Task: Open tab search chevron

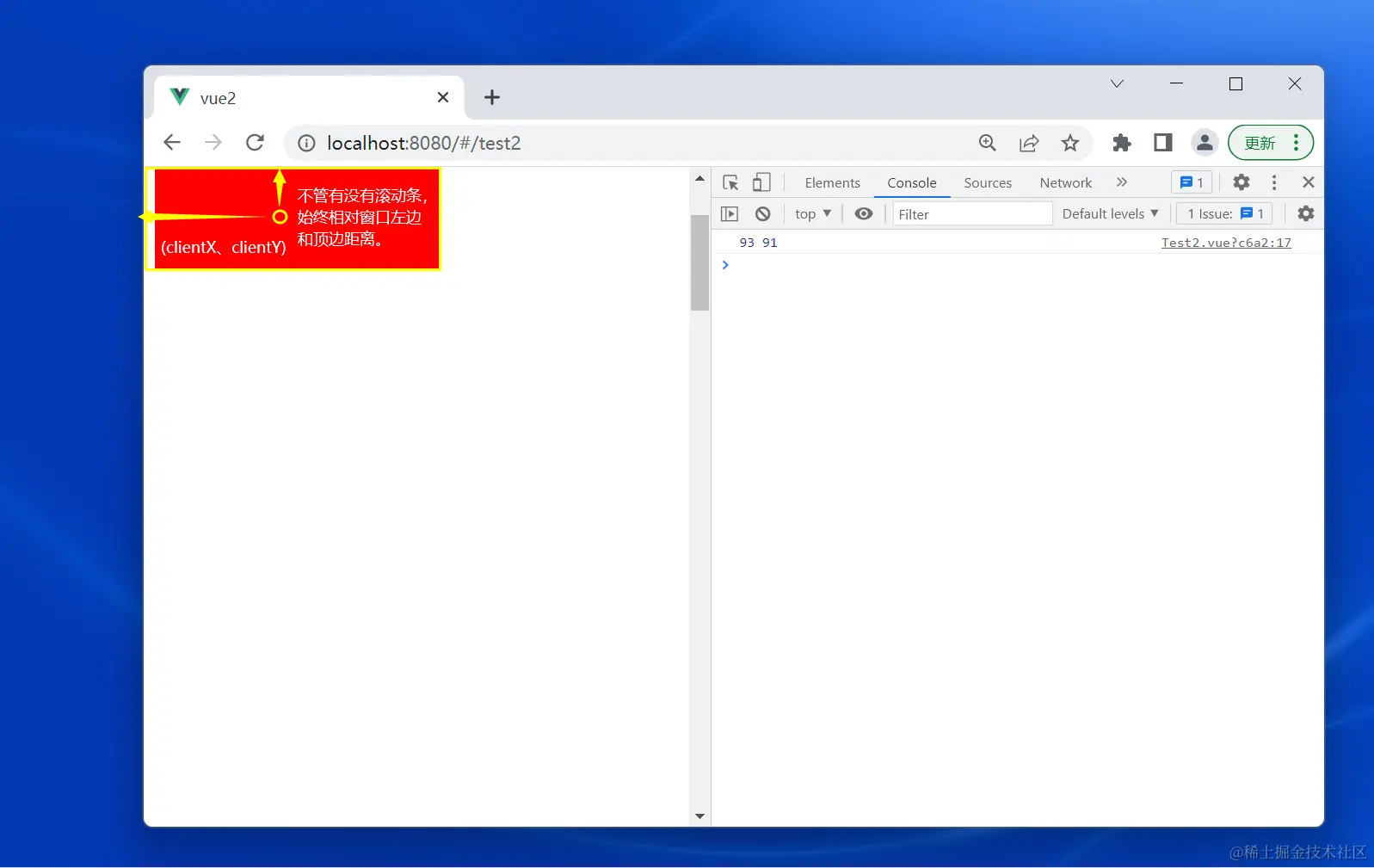Action: click(x=1117, y=83)
